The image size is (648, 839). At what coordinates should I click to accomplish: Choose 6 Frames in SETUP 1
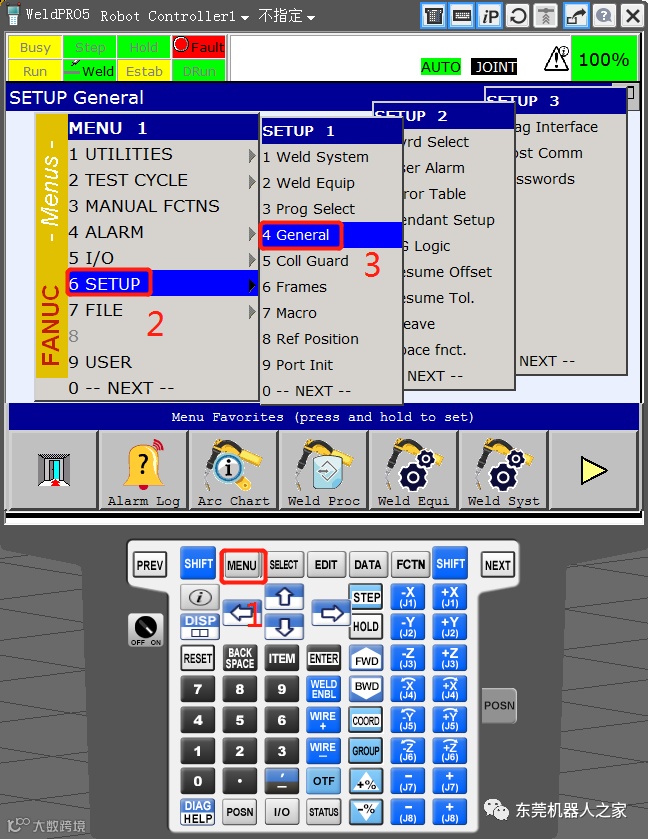tap(331, 287)
